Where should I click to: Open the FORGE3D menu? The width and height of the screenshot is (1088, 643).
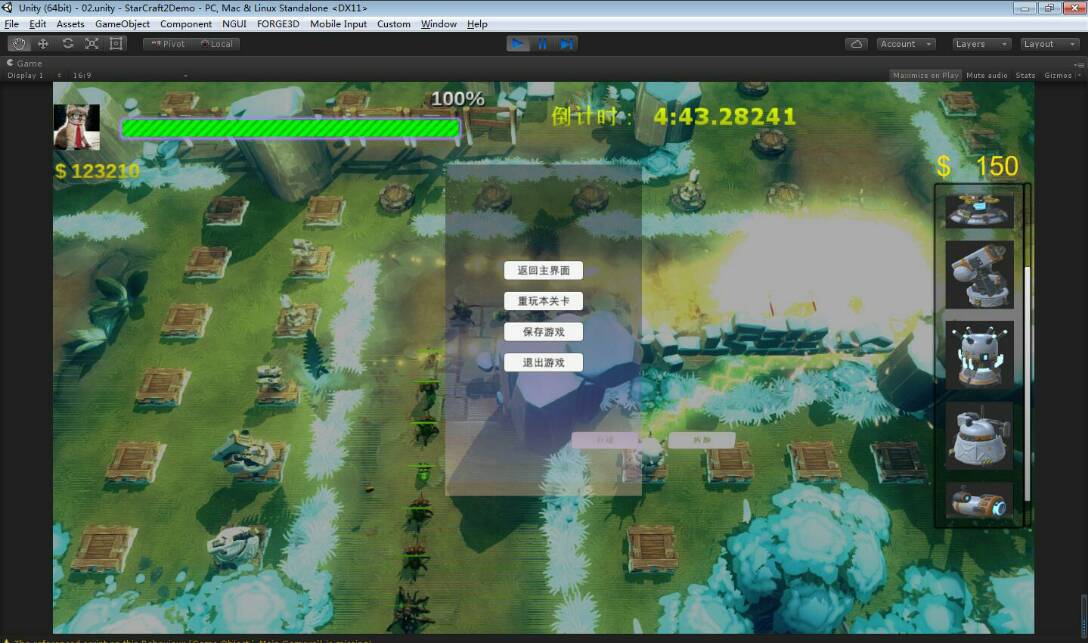[x=278, y=24]
